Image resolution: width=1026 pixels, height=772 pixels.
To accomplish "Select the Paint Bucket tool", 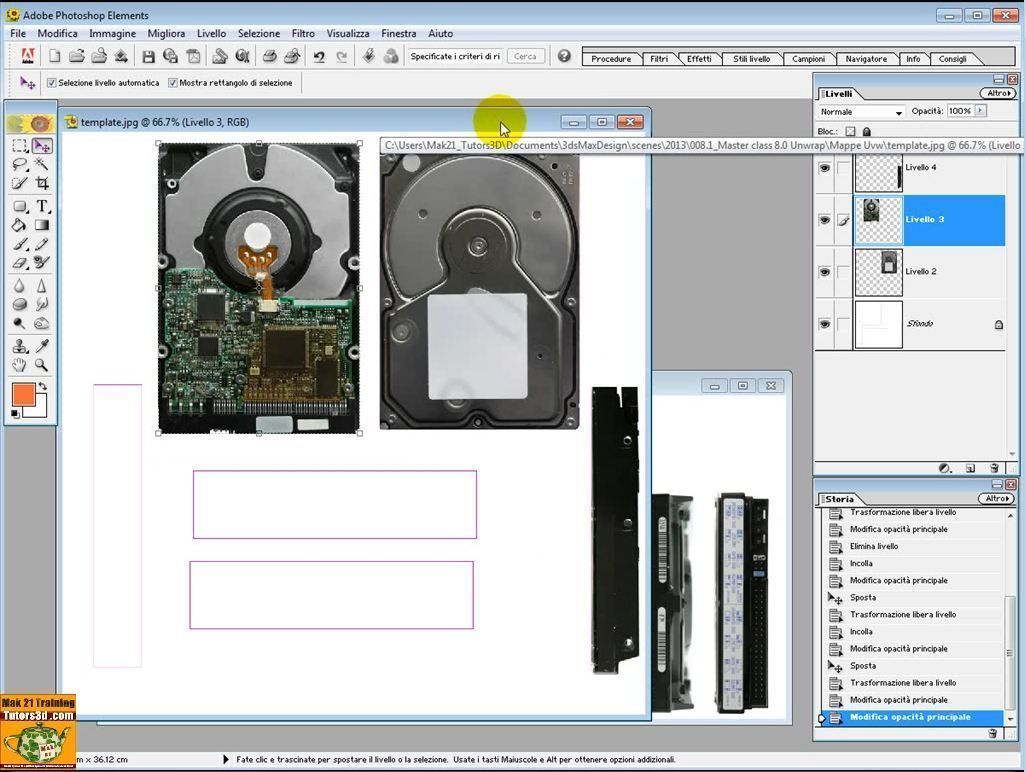I will point(20,225).
